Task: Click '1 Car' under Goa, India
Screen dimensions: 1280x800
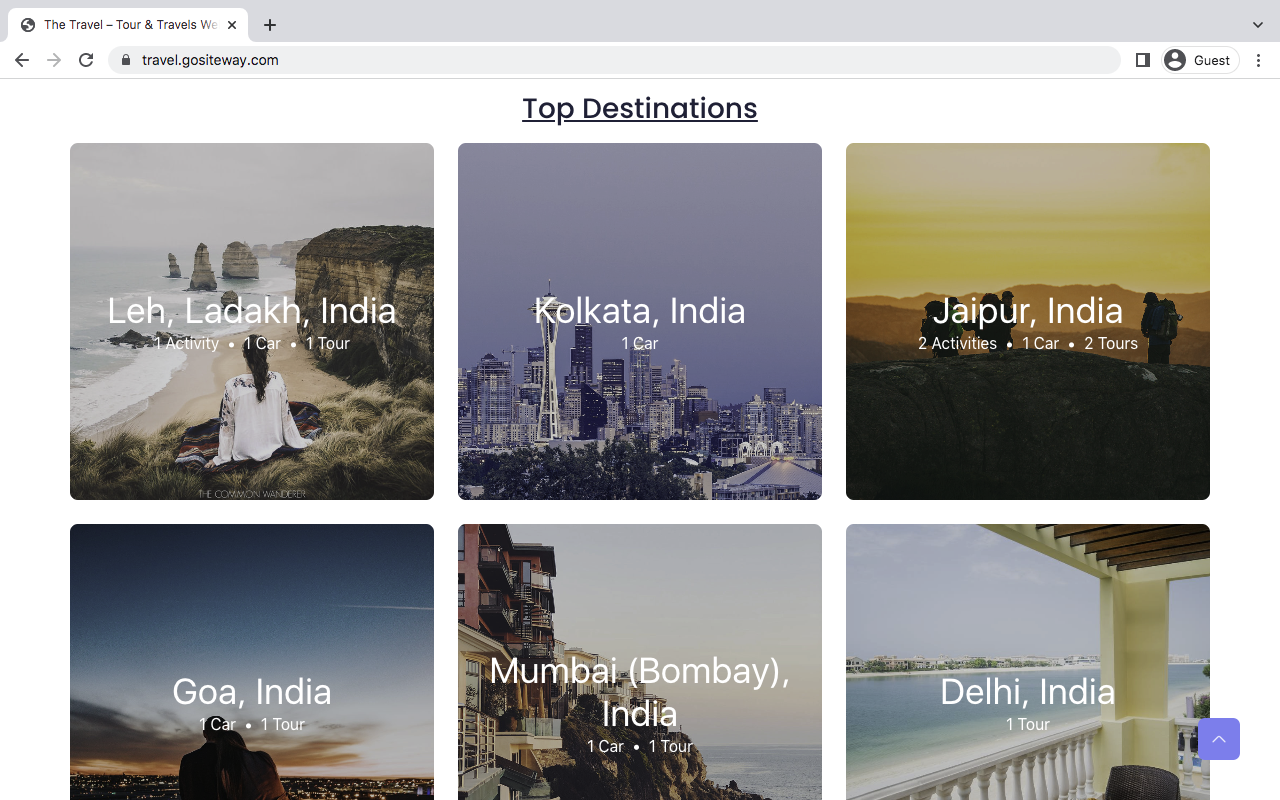Action: pos(217,724)
